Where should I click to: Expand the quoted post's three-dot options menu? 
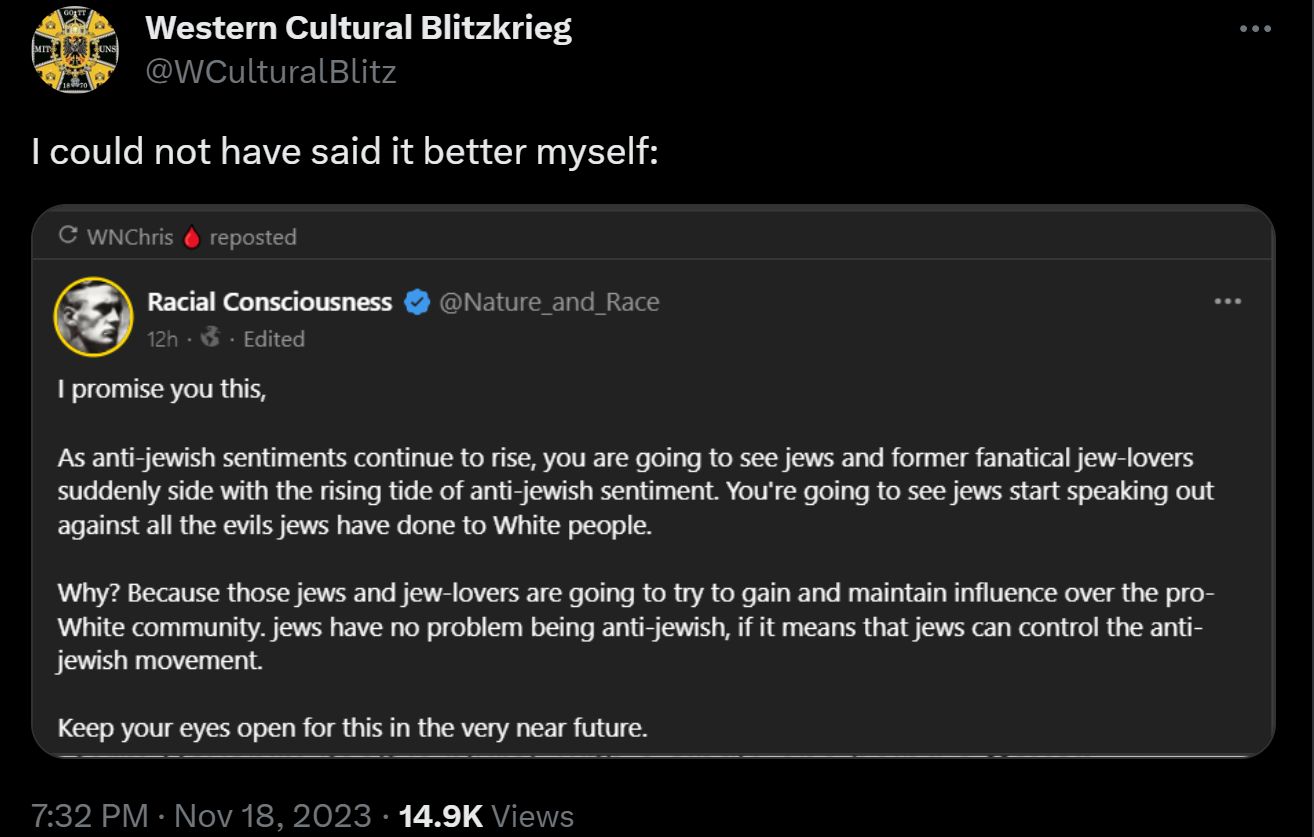tap(1227, 301)
